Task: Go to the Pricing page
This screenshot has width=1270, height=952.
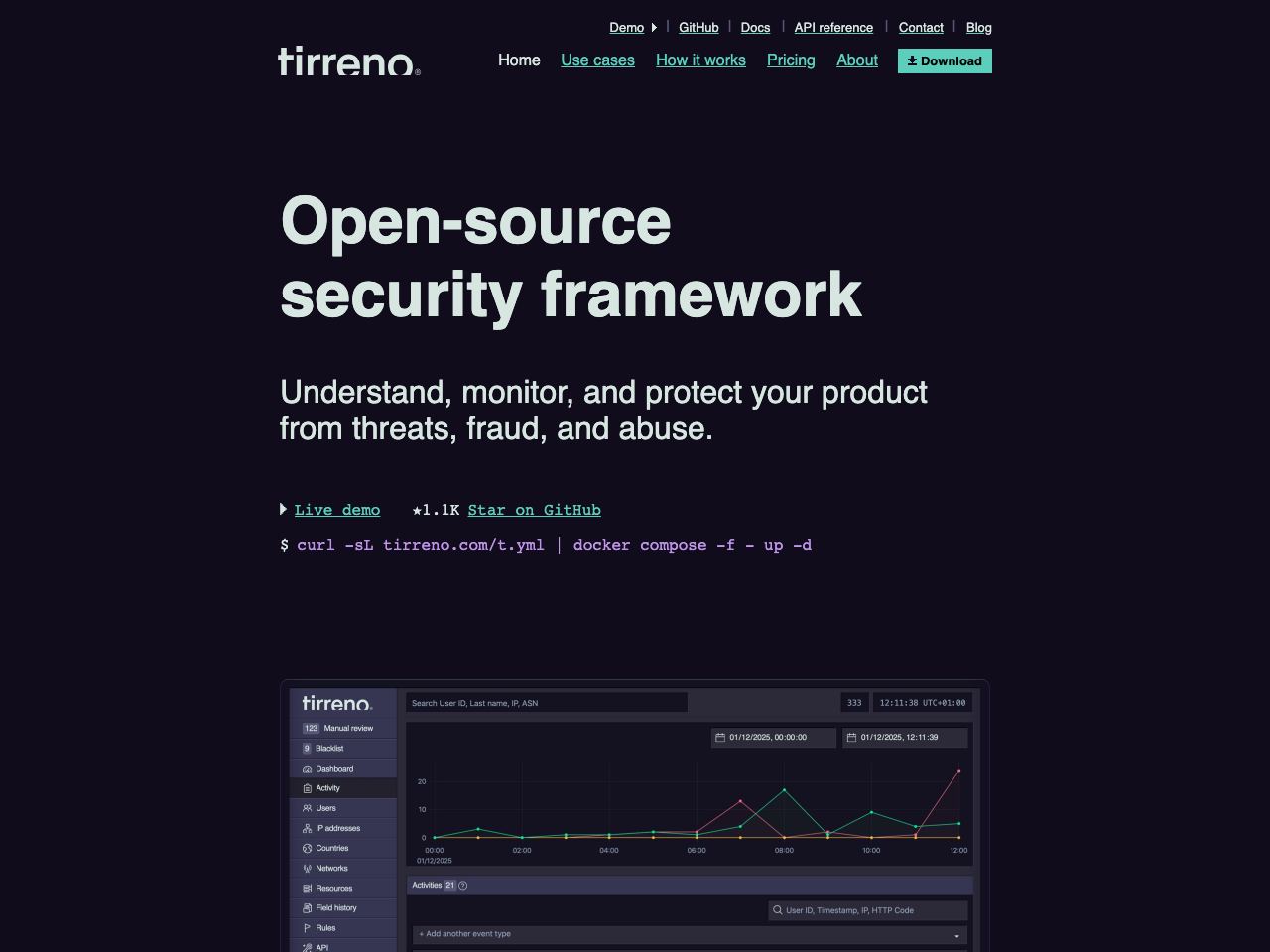Action: 790,59
